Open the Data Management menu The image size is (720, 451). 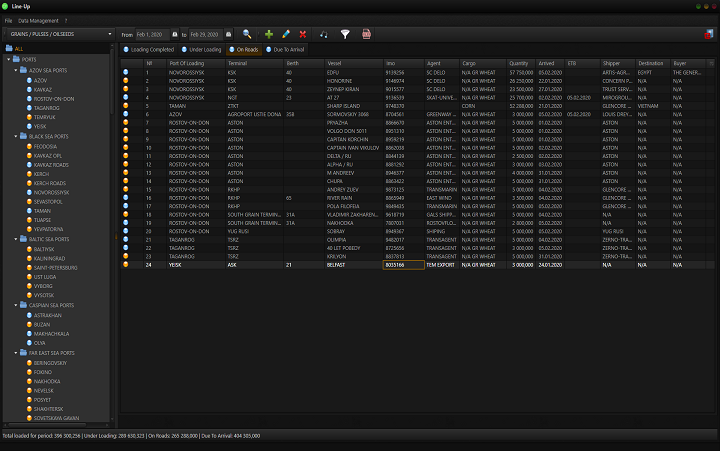[38, 21]
